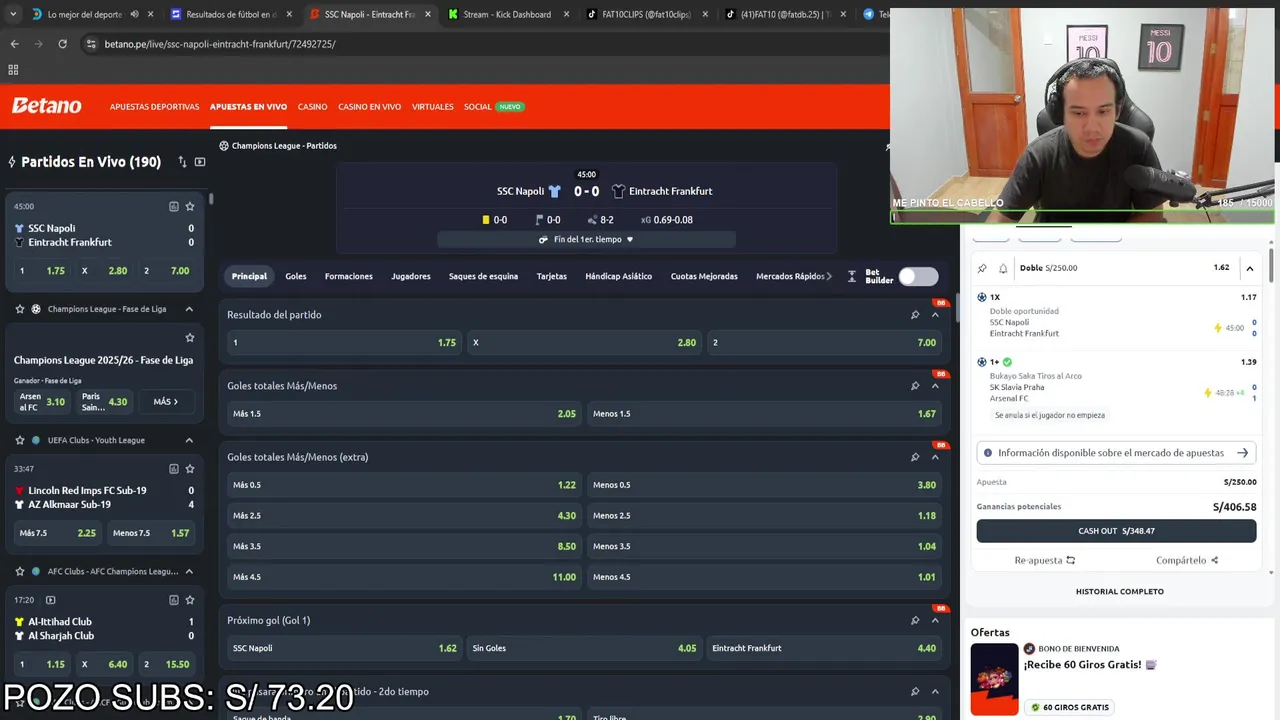Click the Betano logo

pos(46,106)
